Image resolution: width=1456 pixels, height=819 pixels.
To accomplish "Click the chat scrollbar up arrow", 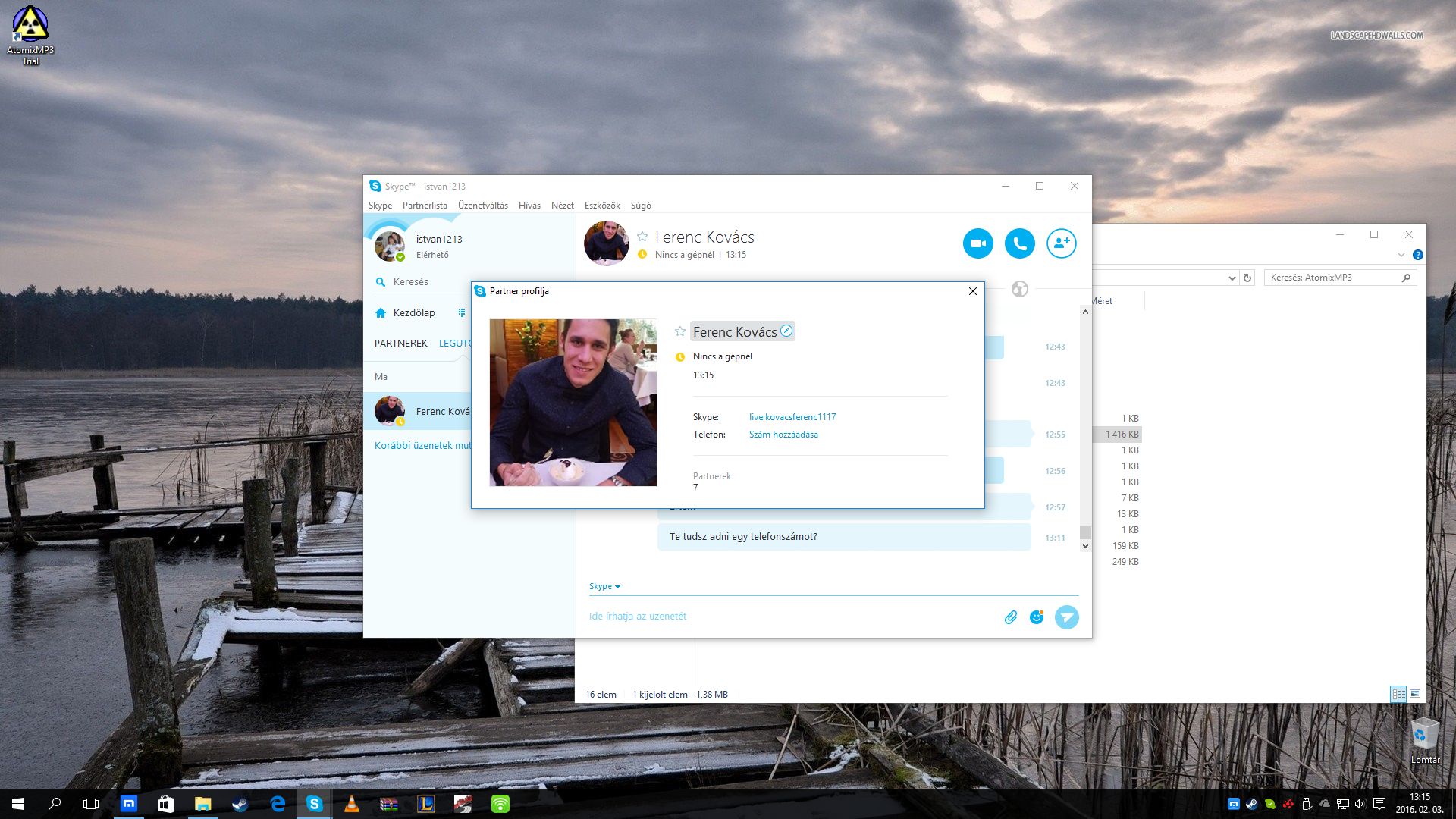I will coord(1085,312).
